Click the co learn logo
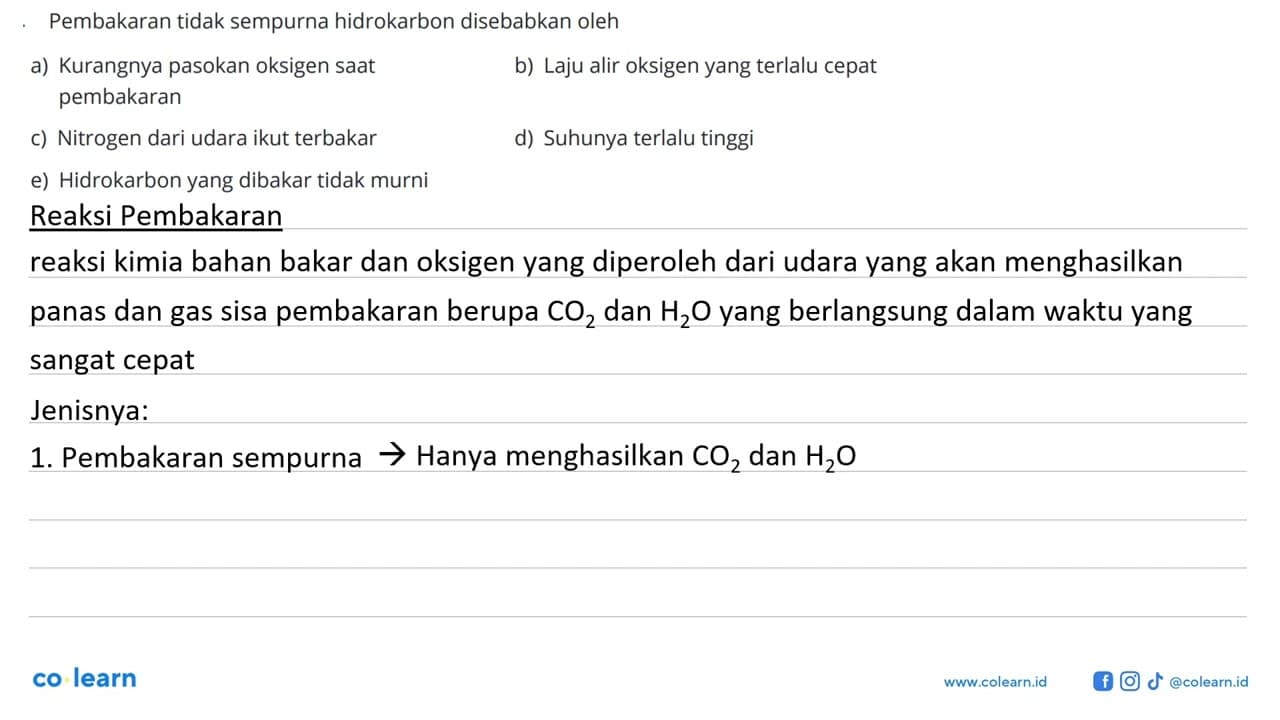Viewport: 1280px width, 720px height. 84,678
